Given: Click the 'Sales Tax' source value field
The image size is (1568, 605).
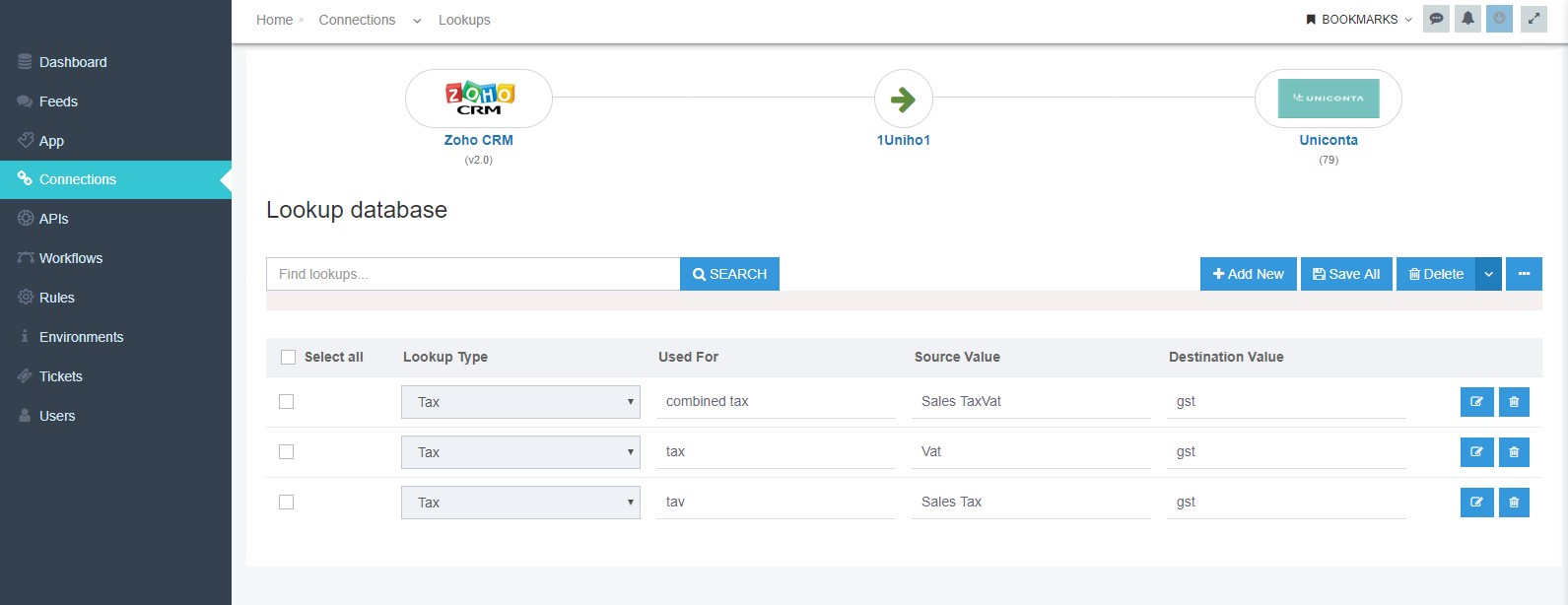Looking at the screenshot, I should [1031, 502].
